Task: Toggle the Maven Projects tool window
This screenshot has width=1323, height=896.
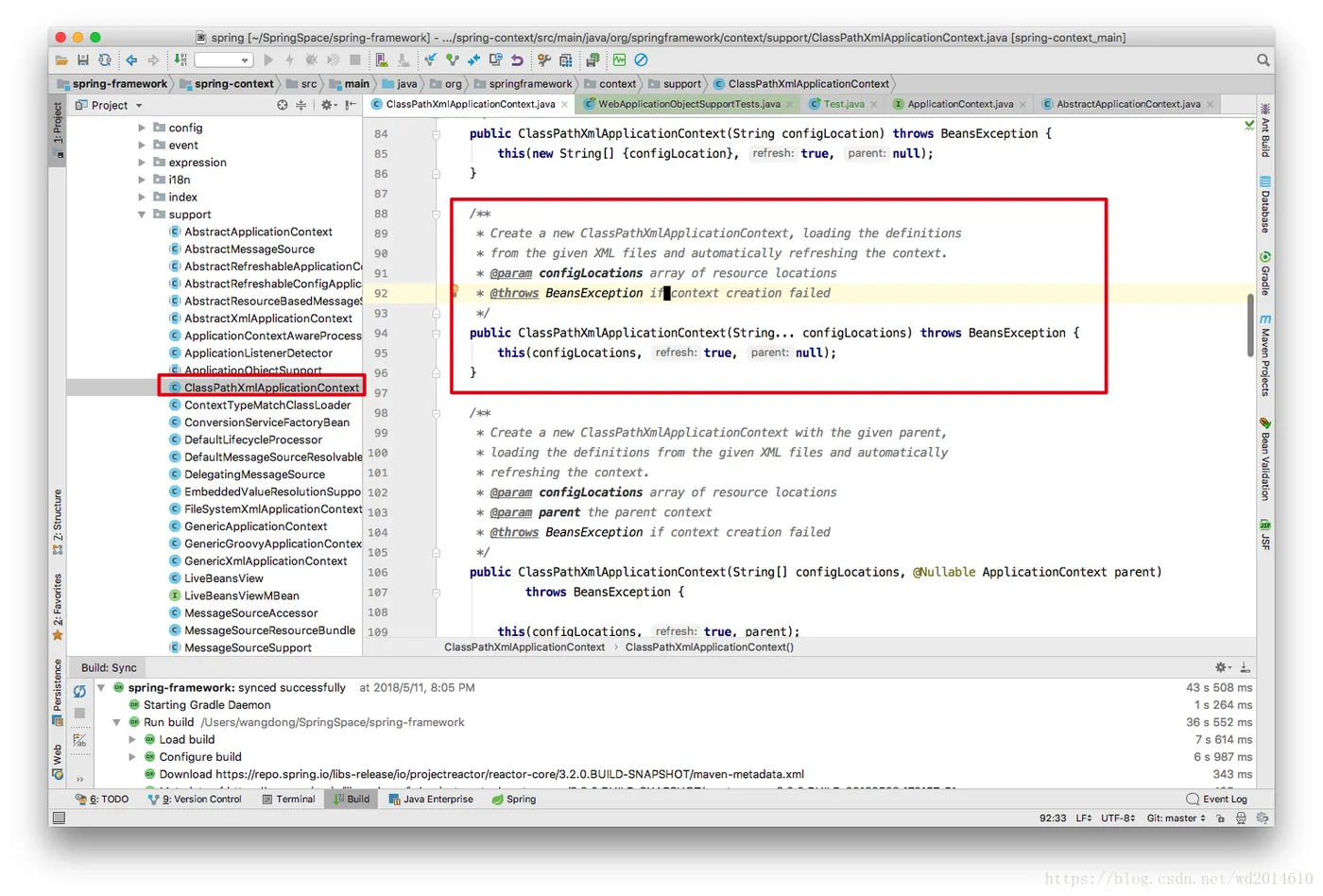Action: click(x=1265, y=355)
